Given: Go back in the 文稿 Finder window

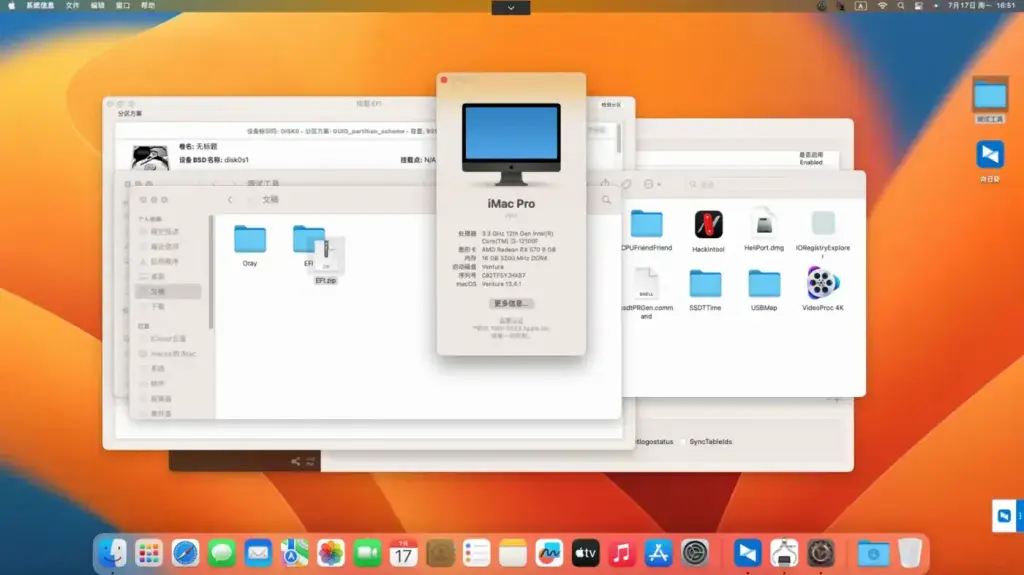Looking at the screenshot, I should coord(230,199).
